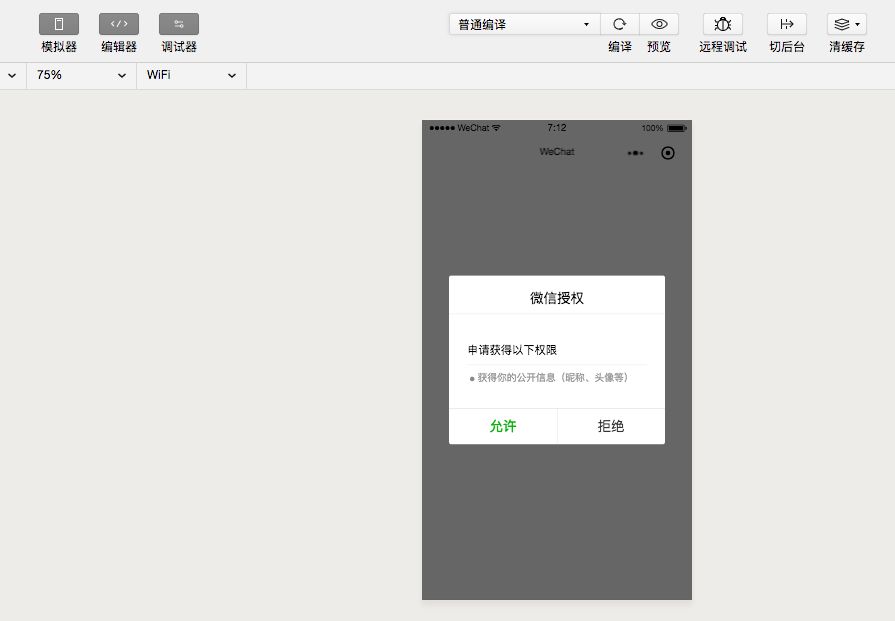The height and width of the screenshot is (621, 895).
Task: Click the compile refresh icon
Action: [x=619, y=24]
